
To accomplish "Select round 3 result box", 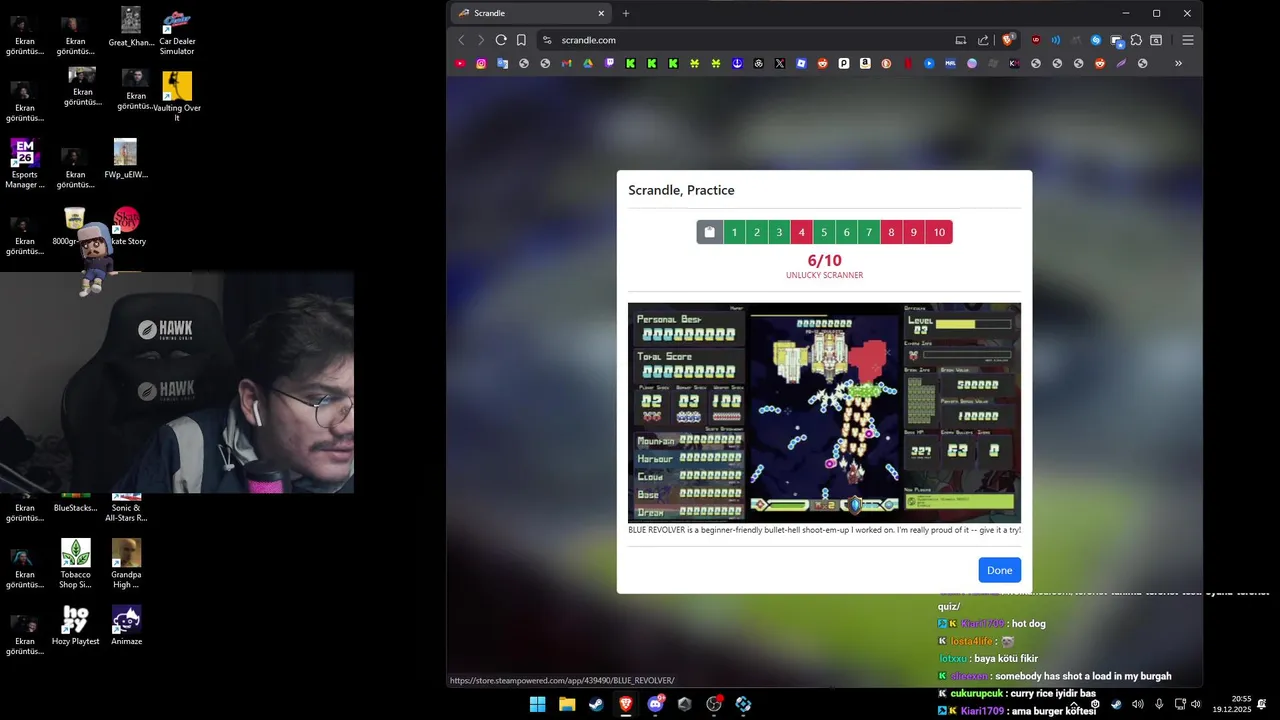I will click(x=779, y=232).
